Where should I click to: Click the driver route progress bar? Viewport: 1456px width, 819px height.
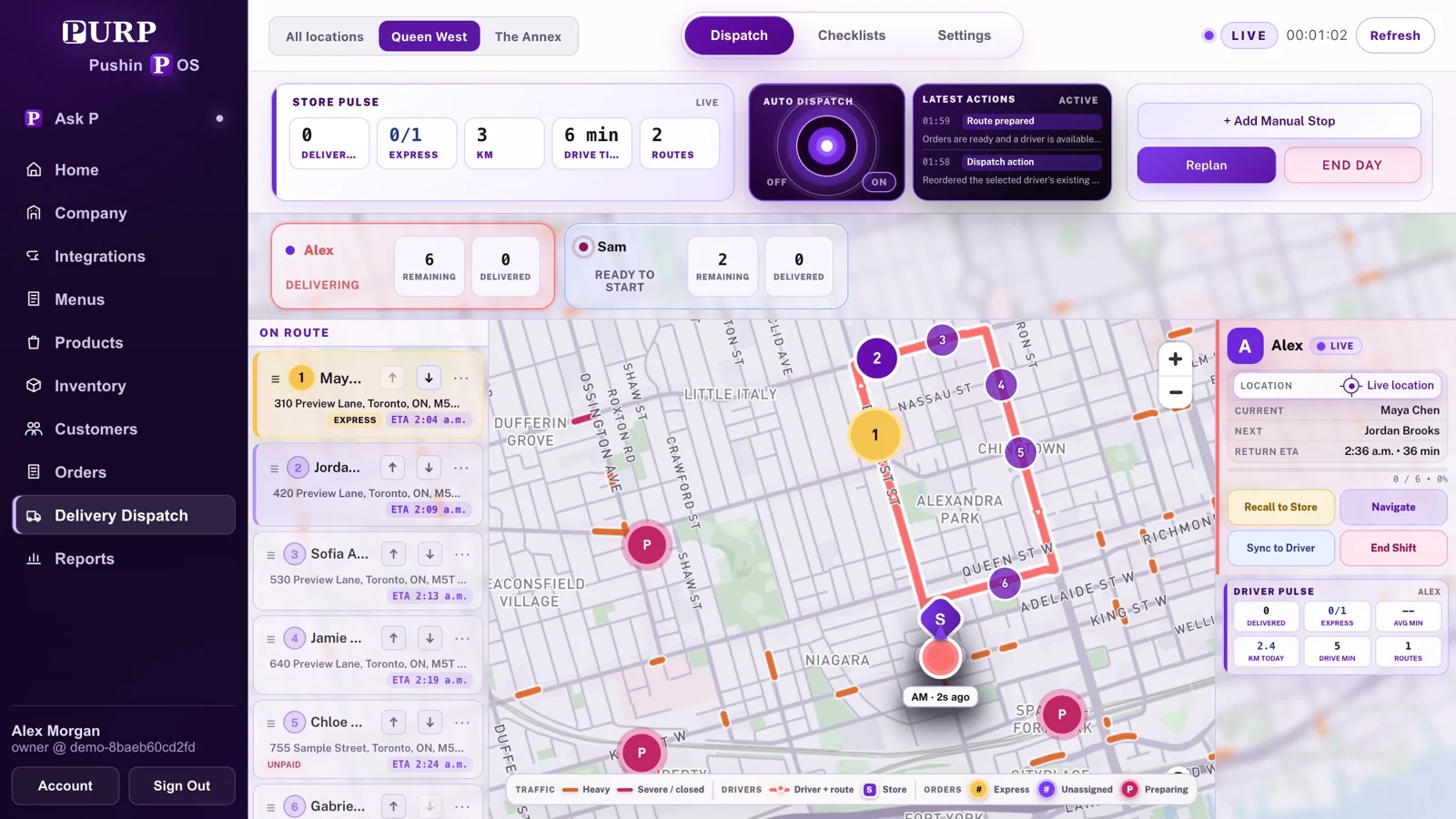pyautogui.click(x=1337, y=470)
